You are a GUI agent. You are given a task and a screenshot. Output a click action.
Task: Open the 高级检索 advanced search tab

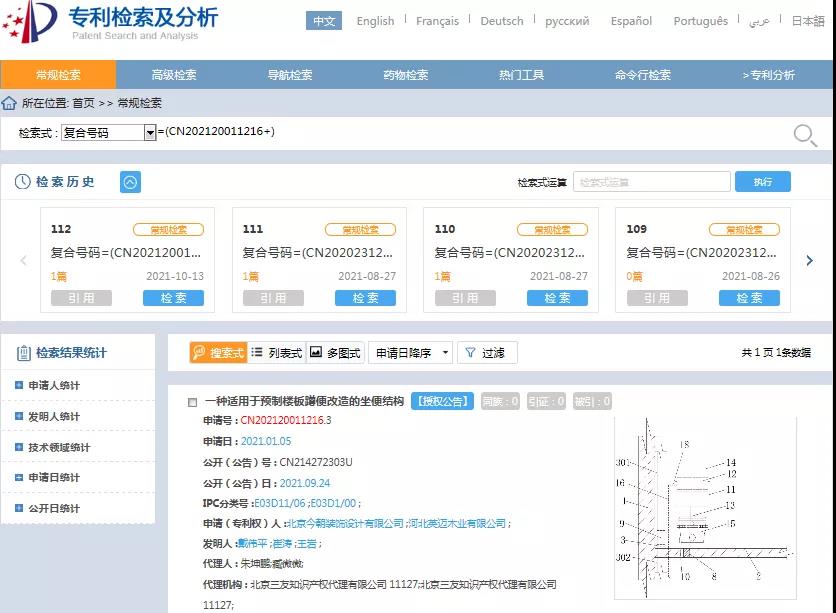pyautogui.click(x=174, y=75)
